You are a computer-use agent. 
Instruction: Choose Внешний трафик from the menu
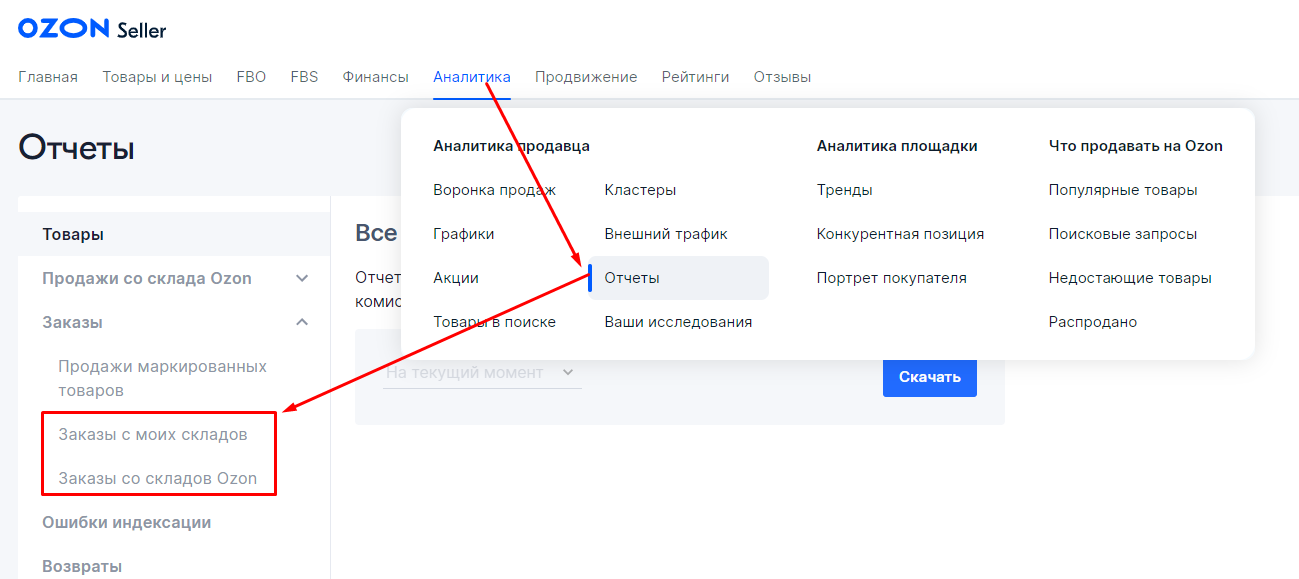tap(666, 234)
